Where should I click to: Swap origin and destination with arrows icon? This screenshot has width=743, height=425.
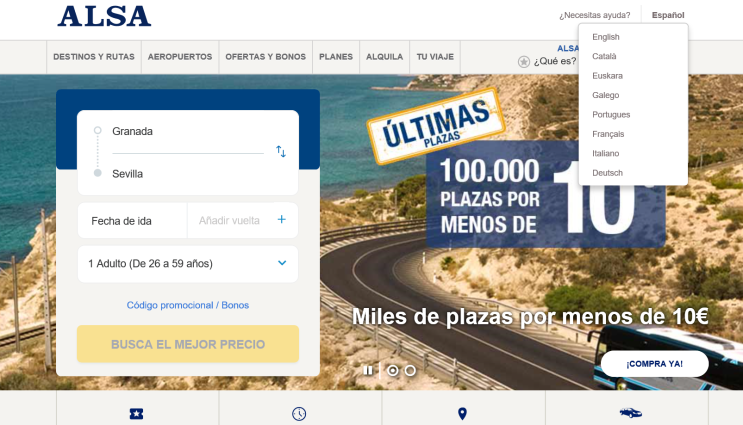click(x=281, y=151)
